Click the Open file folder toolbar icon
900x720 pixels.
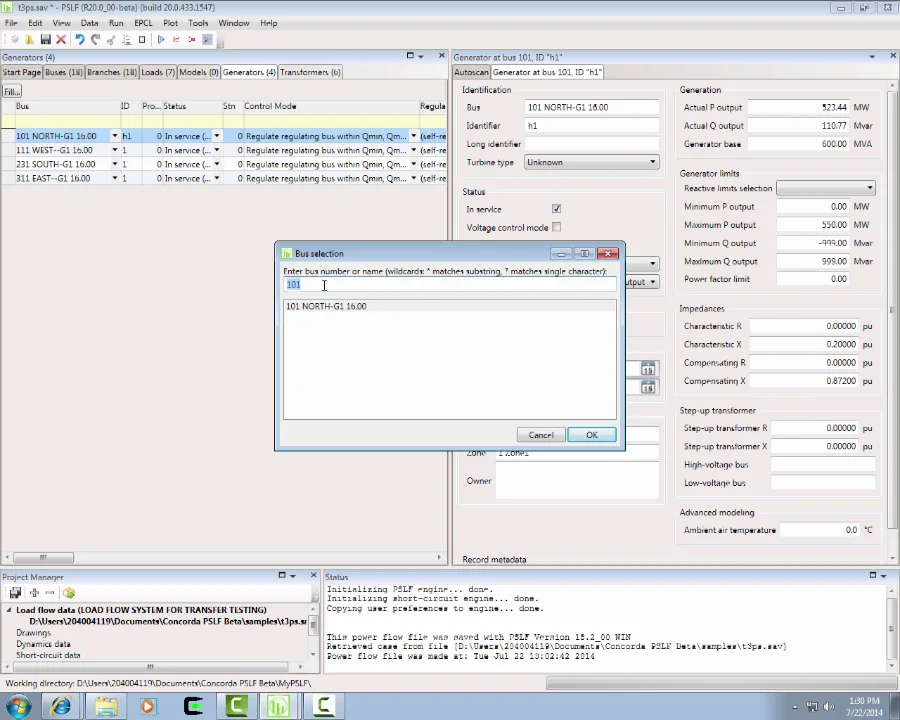(30, 40)
